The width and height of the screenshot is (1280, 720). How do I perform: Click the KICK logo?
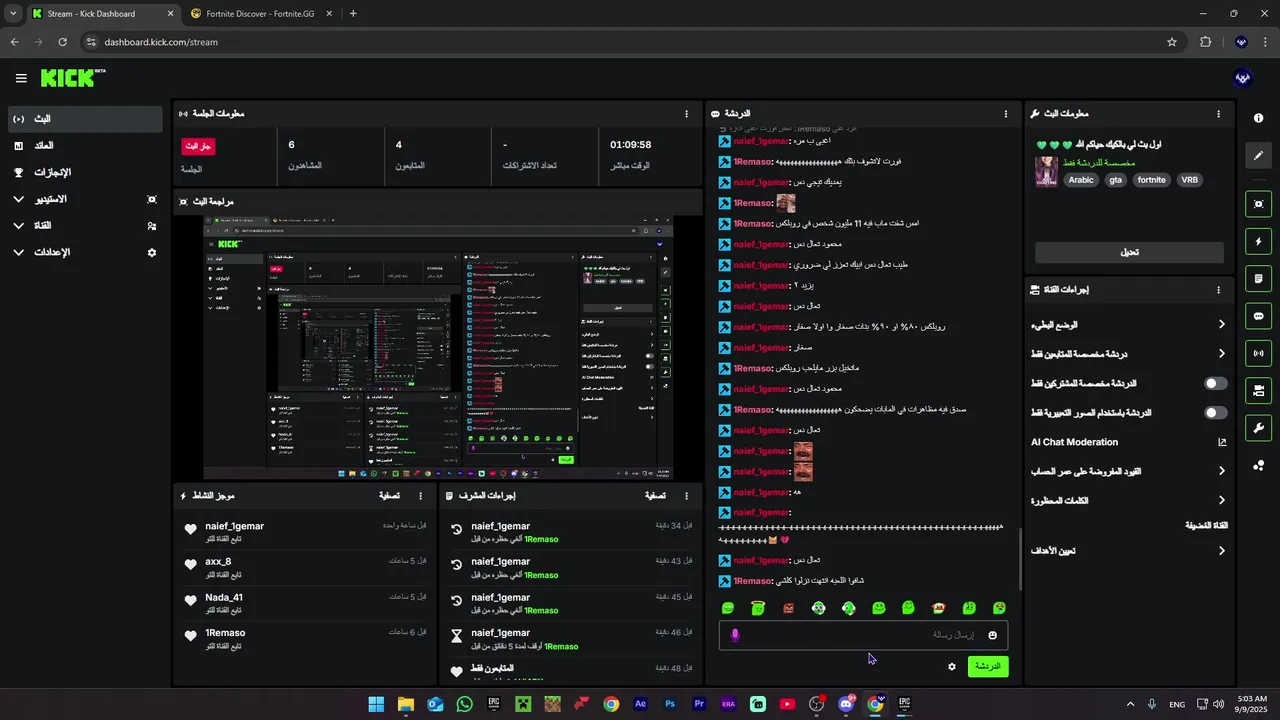coord(73,78)
